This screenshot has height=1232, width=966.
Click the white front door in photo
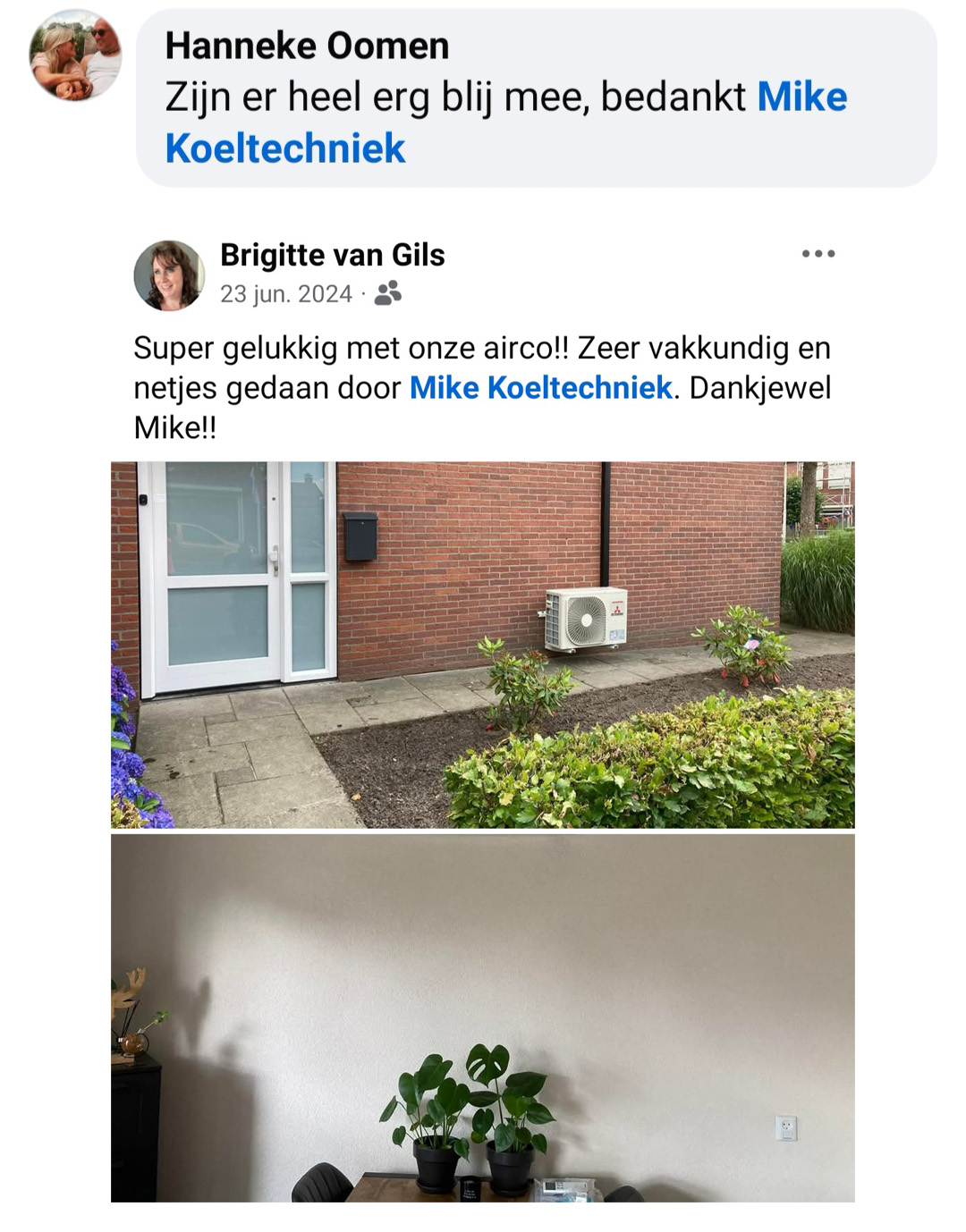point(237,577)
